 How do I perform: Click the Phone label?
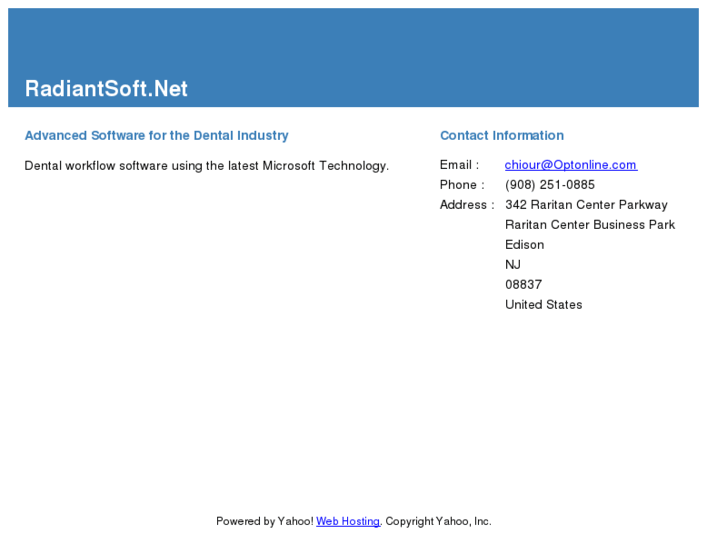click(462, 185)
